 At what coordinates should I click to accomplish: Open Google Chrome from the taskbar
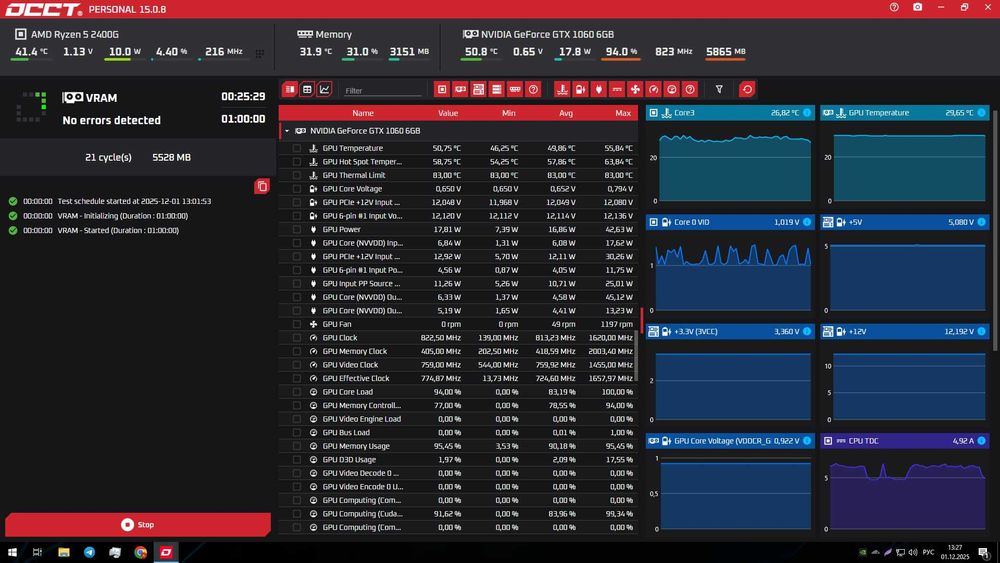point(140,552)
